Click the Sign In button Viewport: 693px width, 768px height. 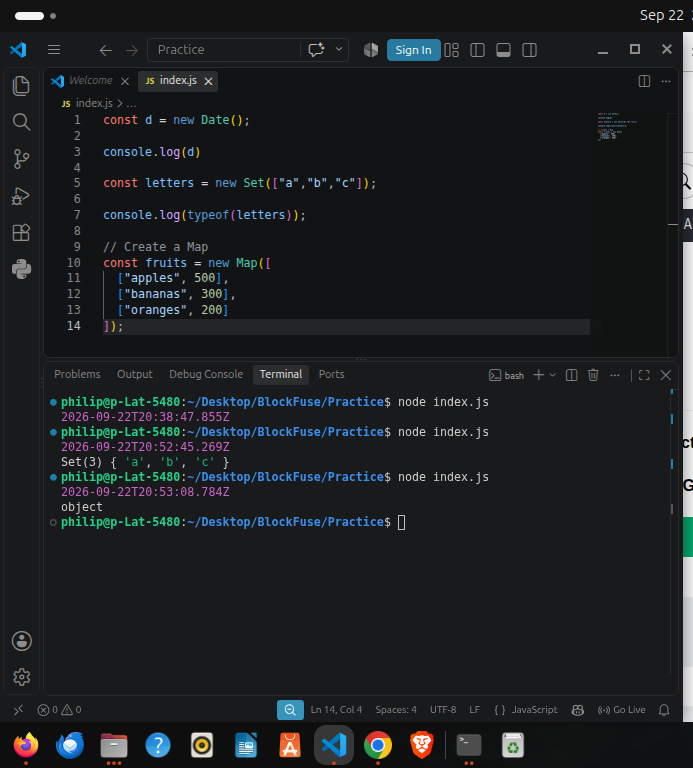tap(413, 50)
